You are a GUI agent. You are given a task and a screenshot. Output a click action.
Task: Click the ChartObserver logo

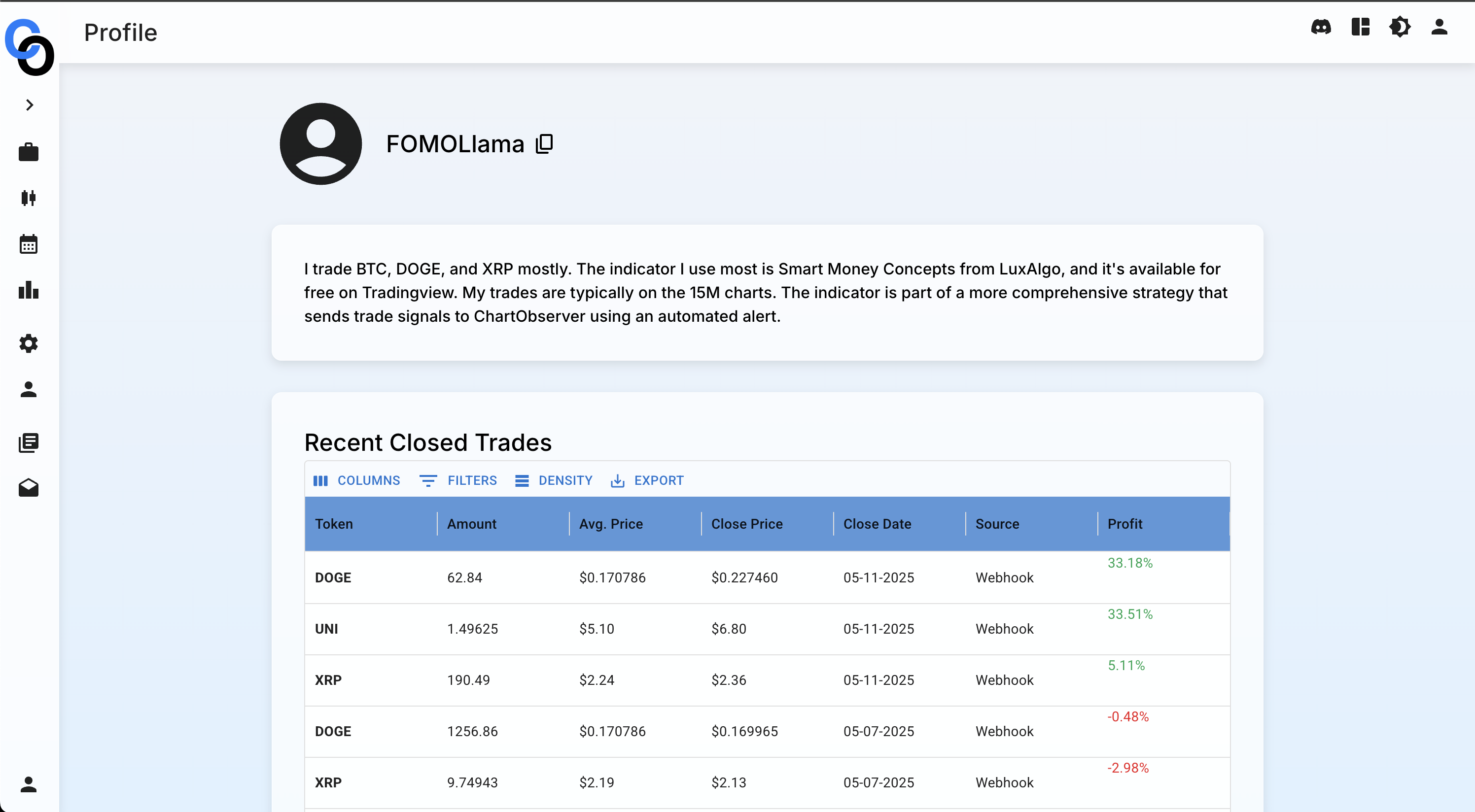click(x=29, y=47)
